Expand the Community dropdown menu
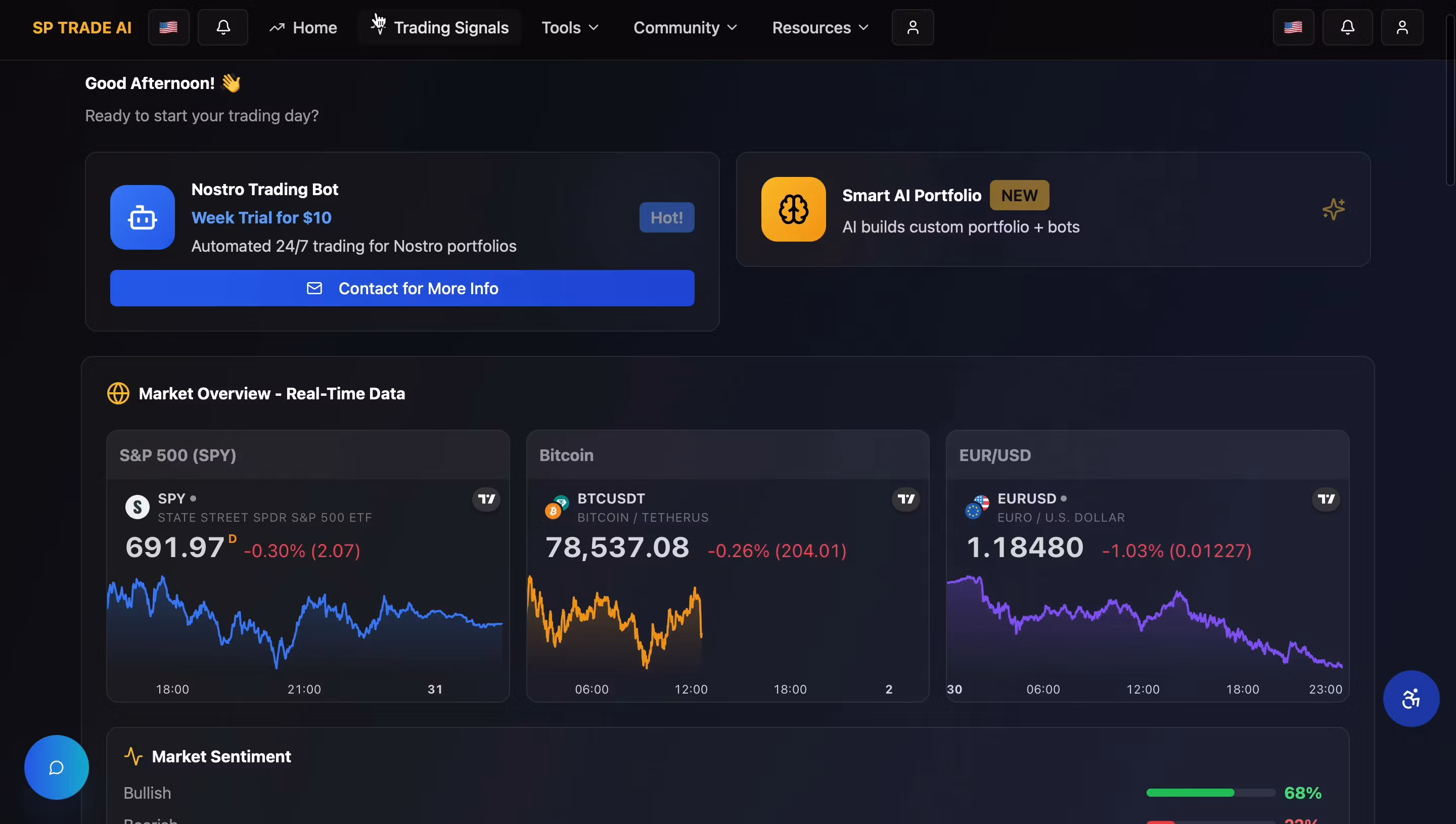Viewport: 1456px width, 824px height. pos(685,27)
